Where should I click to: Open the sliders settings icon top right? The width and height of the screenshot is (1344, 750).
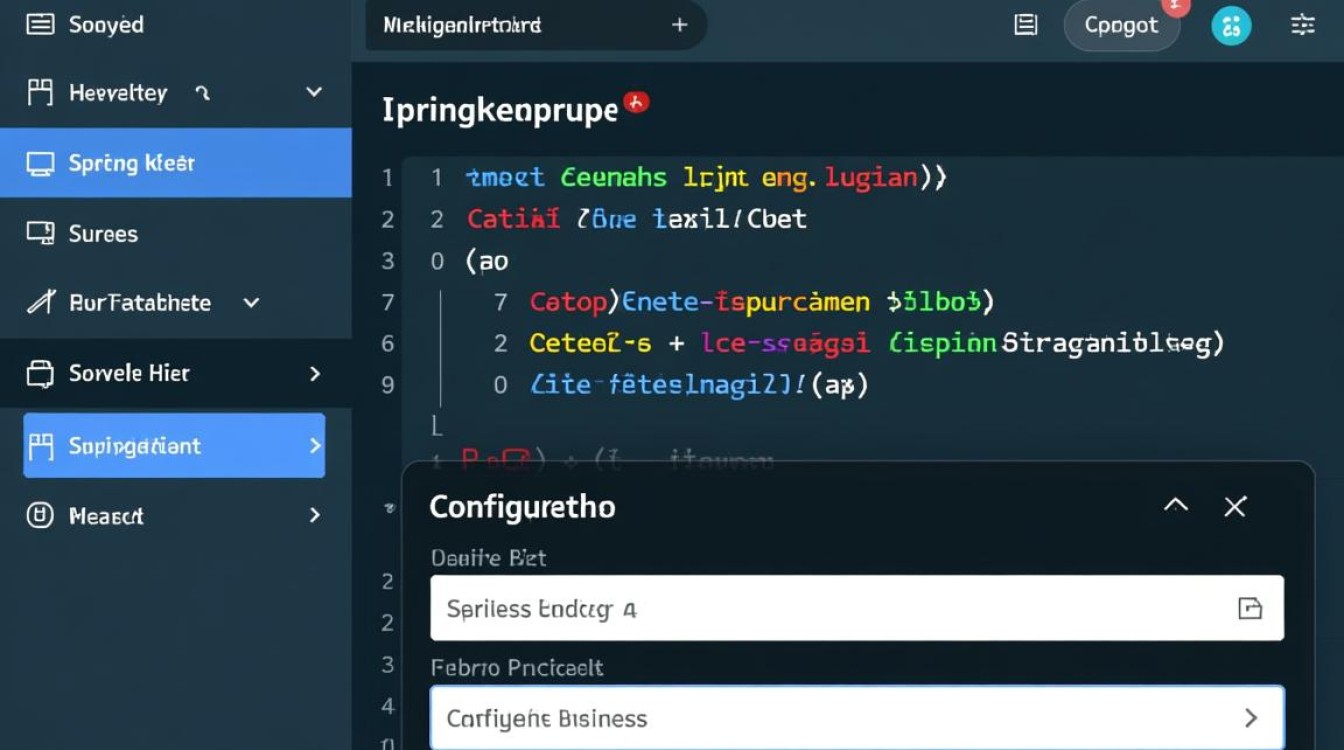click(x=1302, y=25)
